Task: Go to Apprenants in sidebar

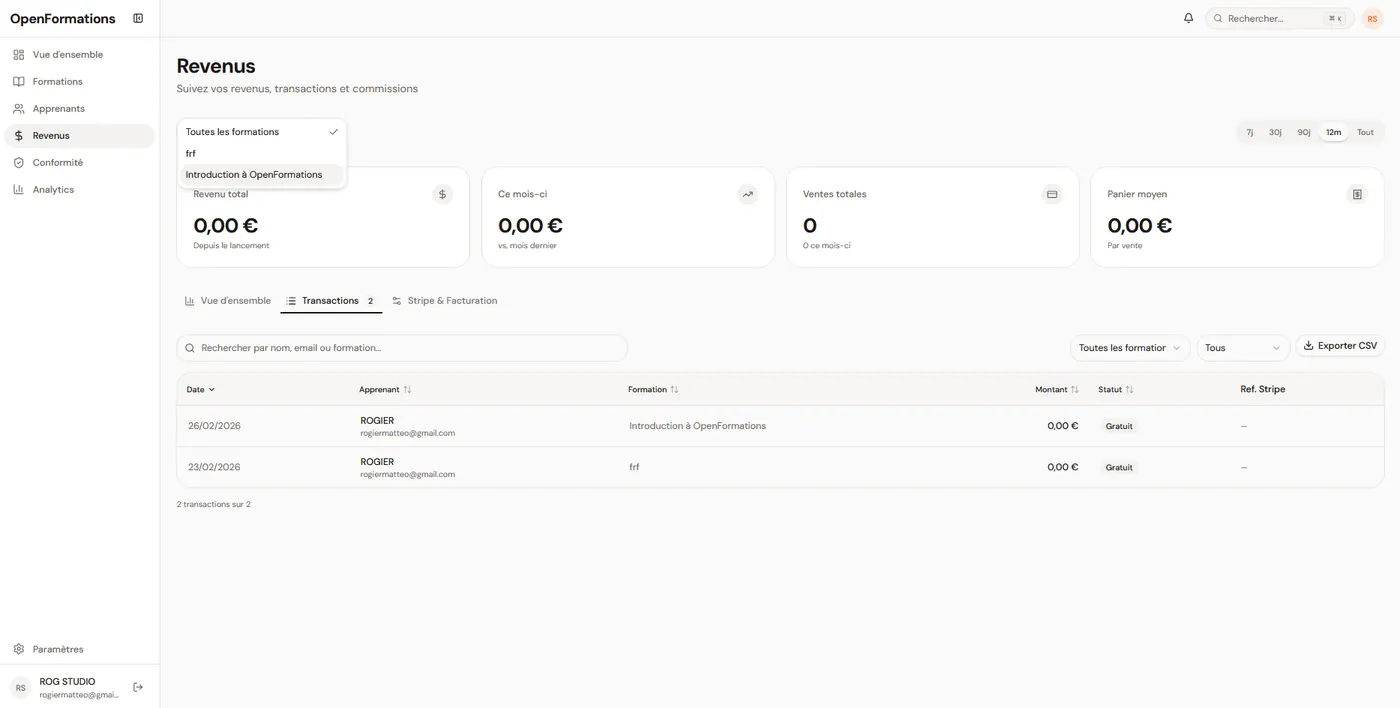Action: coord(80,108)
